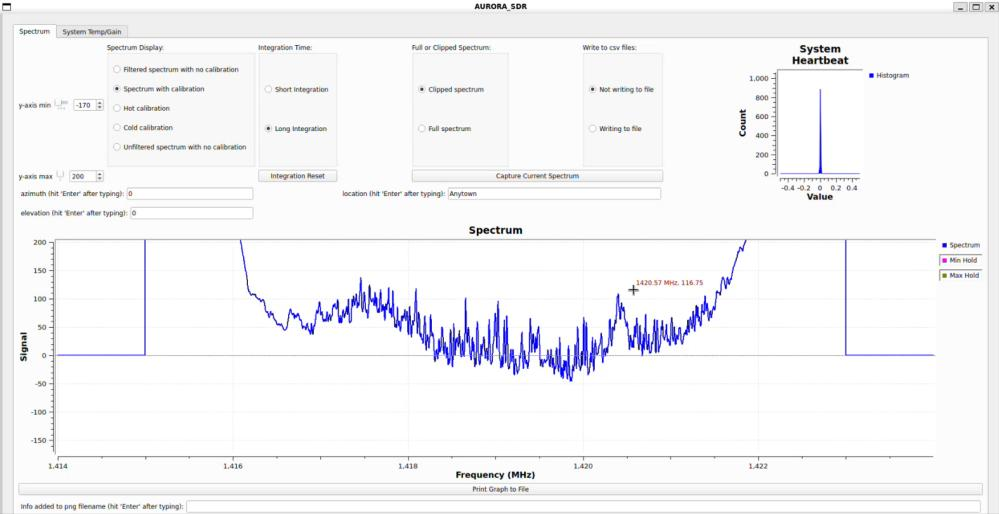Close the AURORA_SDR window
Image resolution: width=999 pixels, height=514 pixels.
click(x=991, y=6)
